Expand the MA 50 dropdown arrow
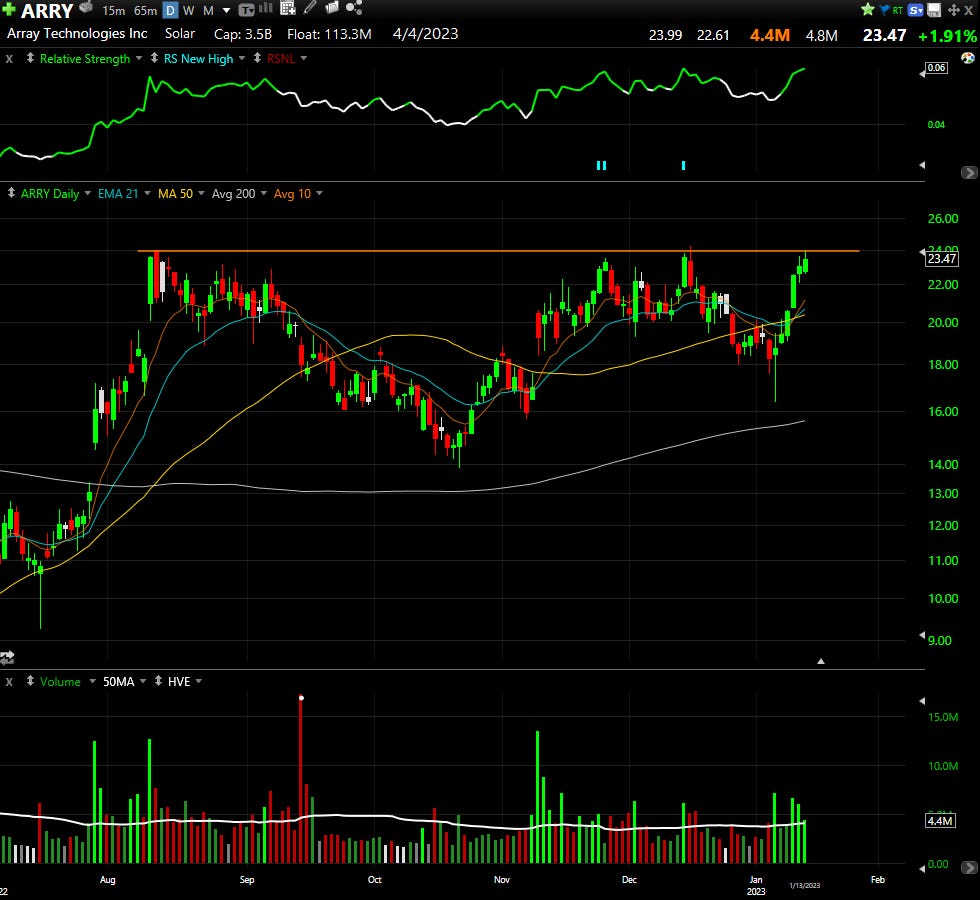 pyautogui.click(x=201, y=193)
